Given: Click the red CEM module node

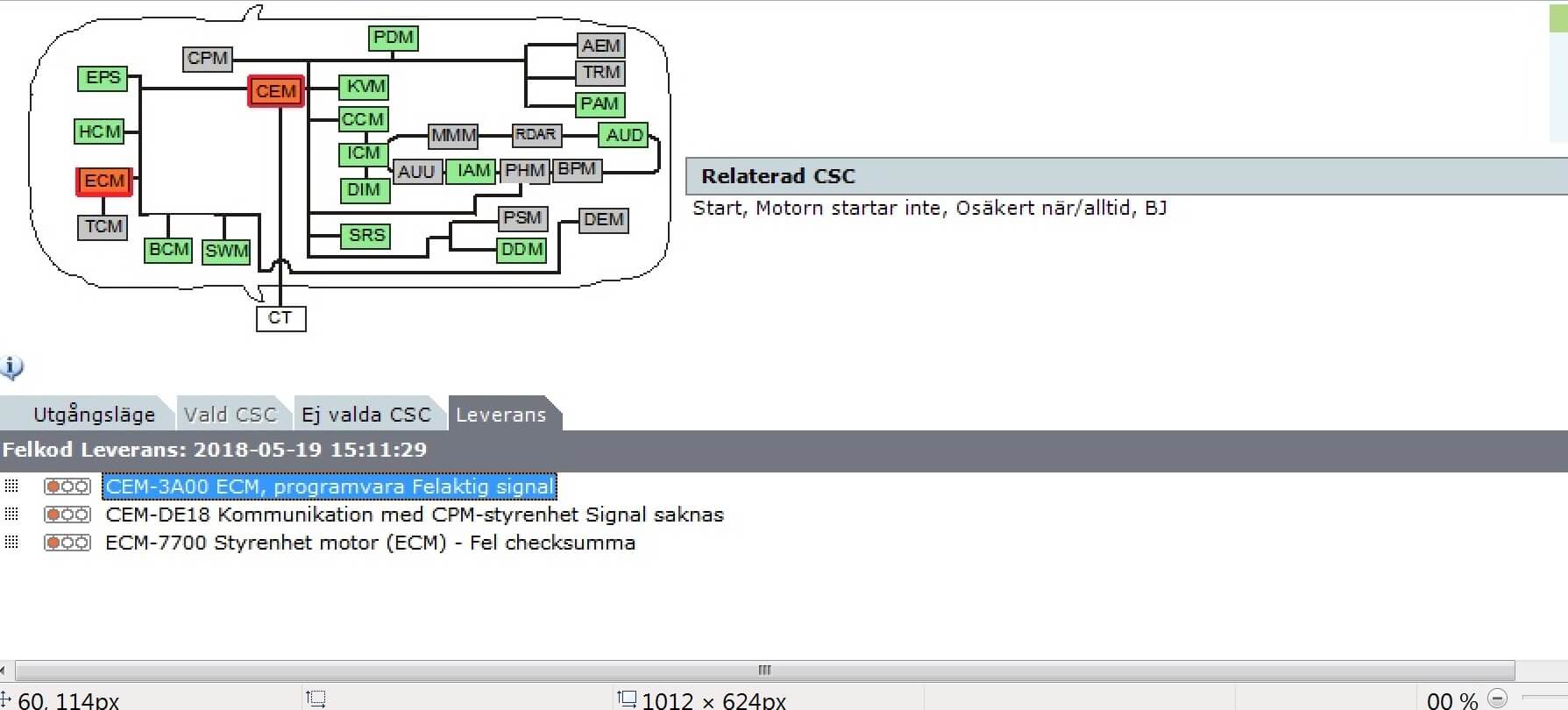Looking at the screenshot, I should point(276,91).
